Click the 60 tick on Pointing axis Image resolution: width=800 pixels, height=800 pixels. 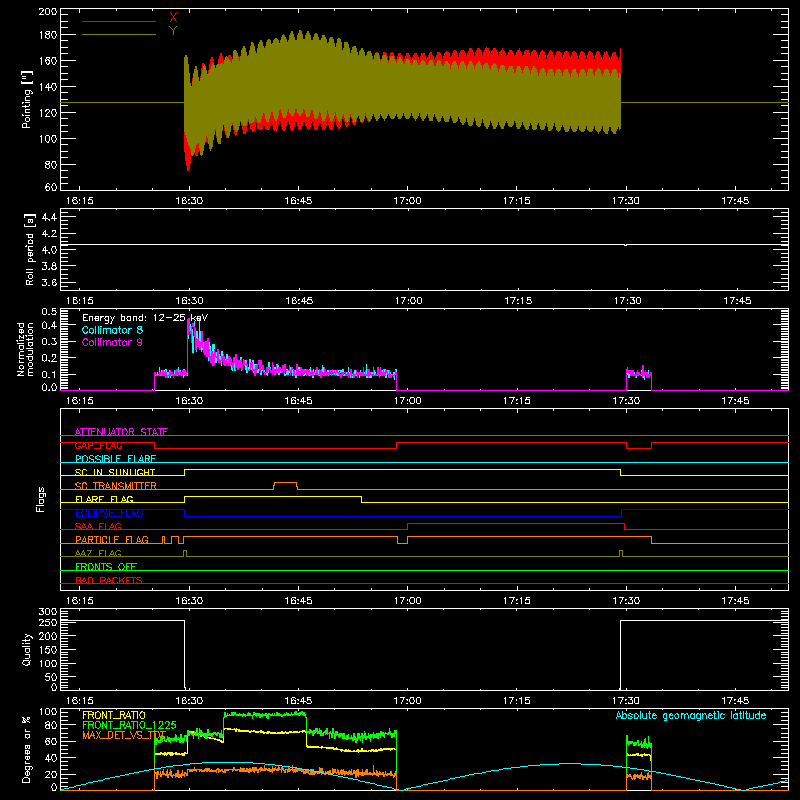tap(51, 187)
